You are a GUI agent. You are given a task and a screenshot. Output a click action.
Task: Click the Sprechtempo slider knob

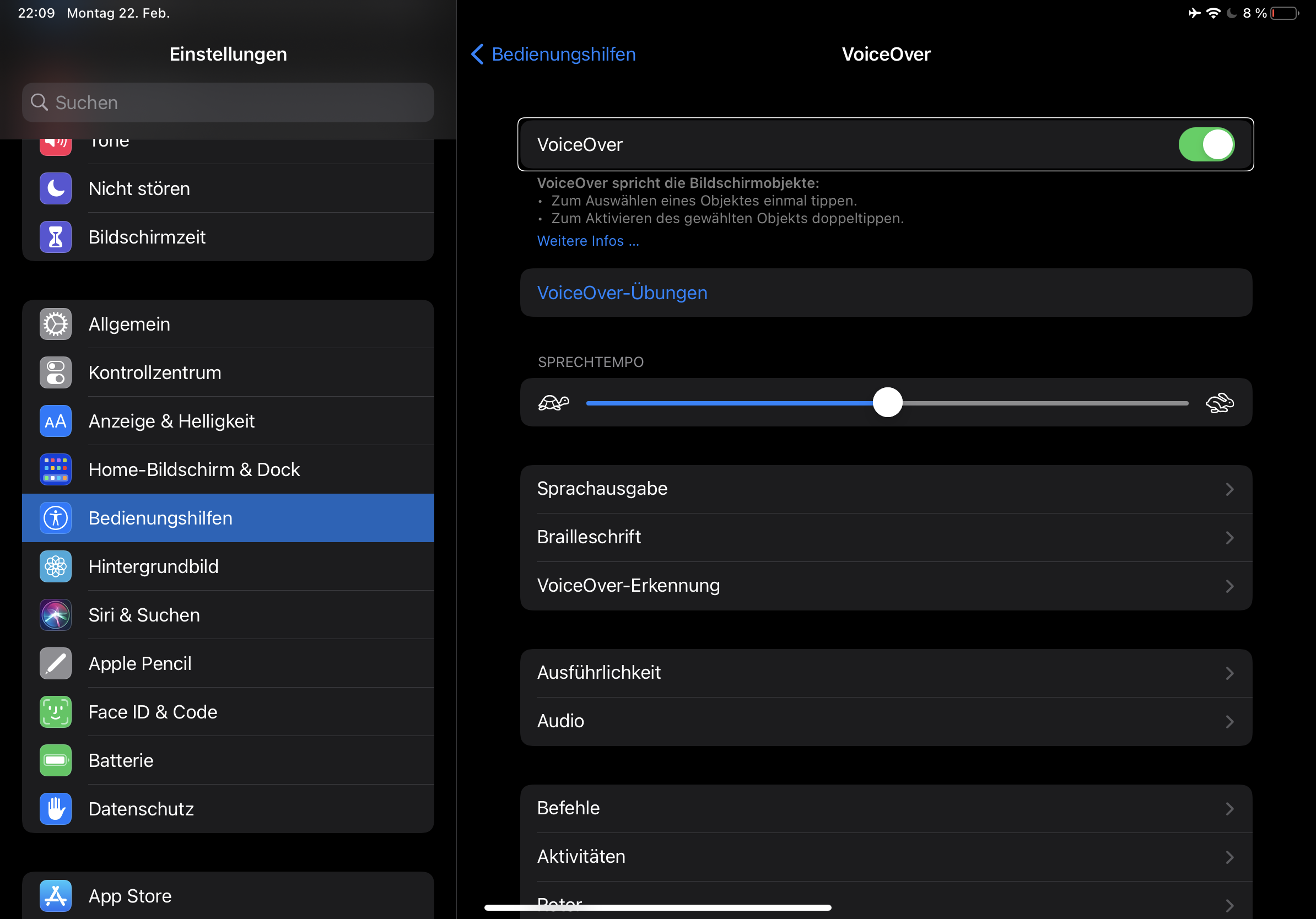coord(887,402)
